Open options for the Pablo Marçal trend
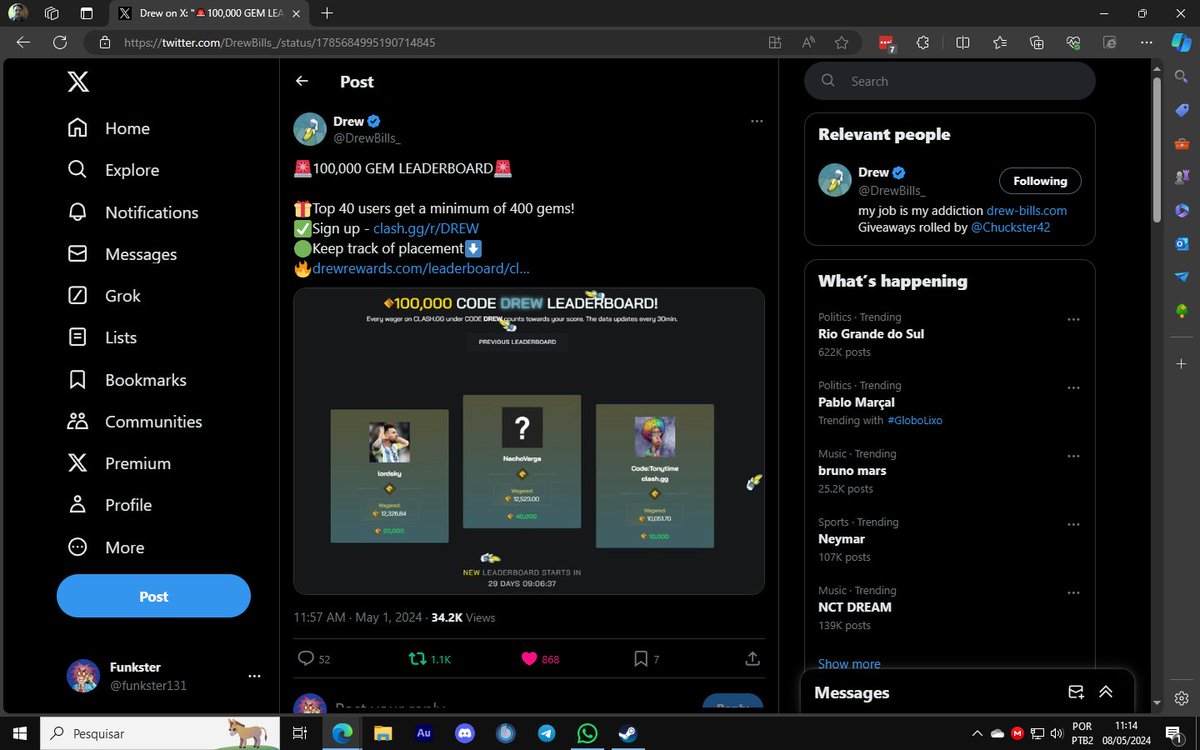Image resolution: width=1200 pixels, height=750 pixels. [x=1073, y=388]
